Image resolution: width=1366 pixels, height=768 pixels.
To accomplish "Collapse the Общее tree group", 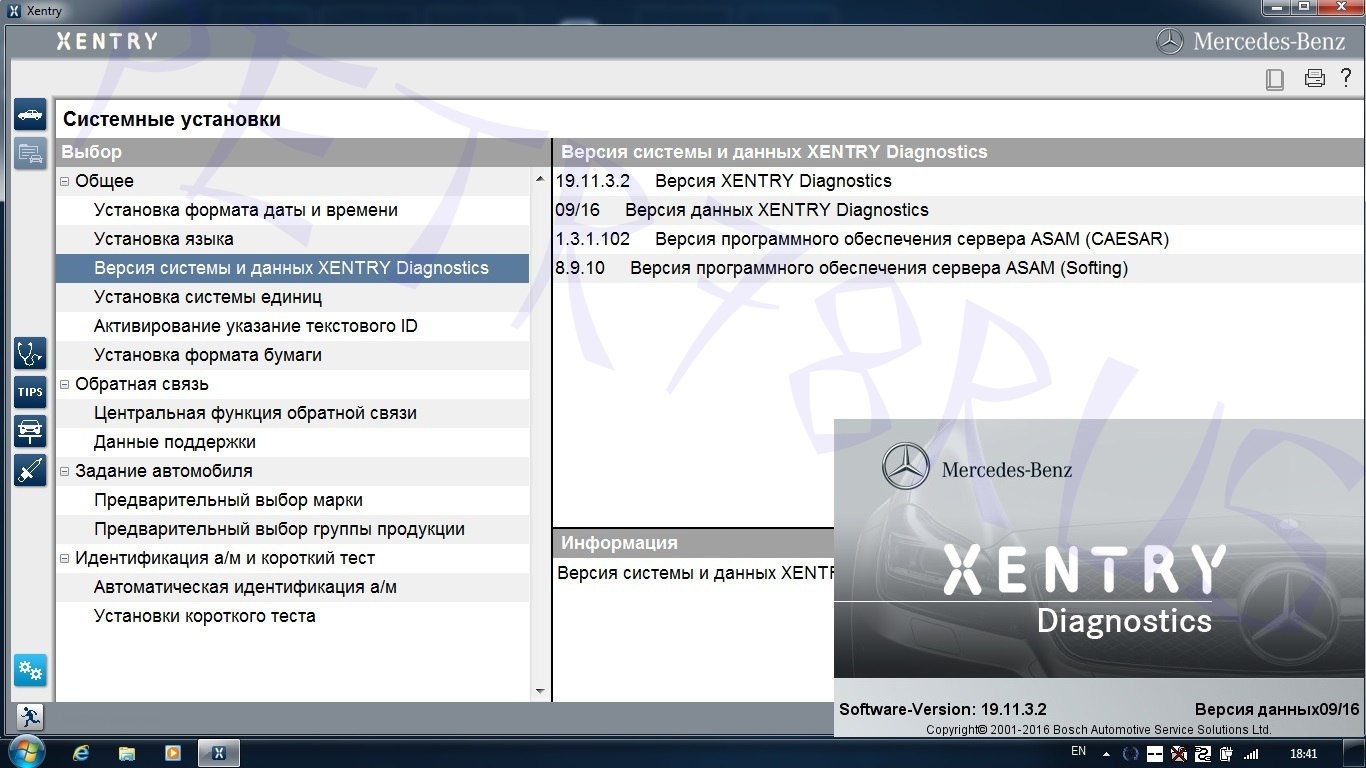I will click(65, 181).
